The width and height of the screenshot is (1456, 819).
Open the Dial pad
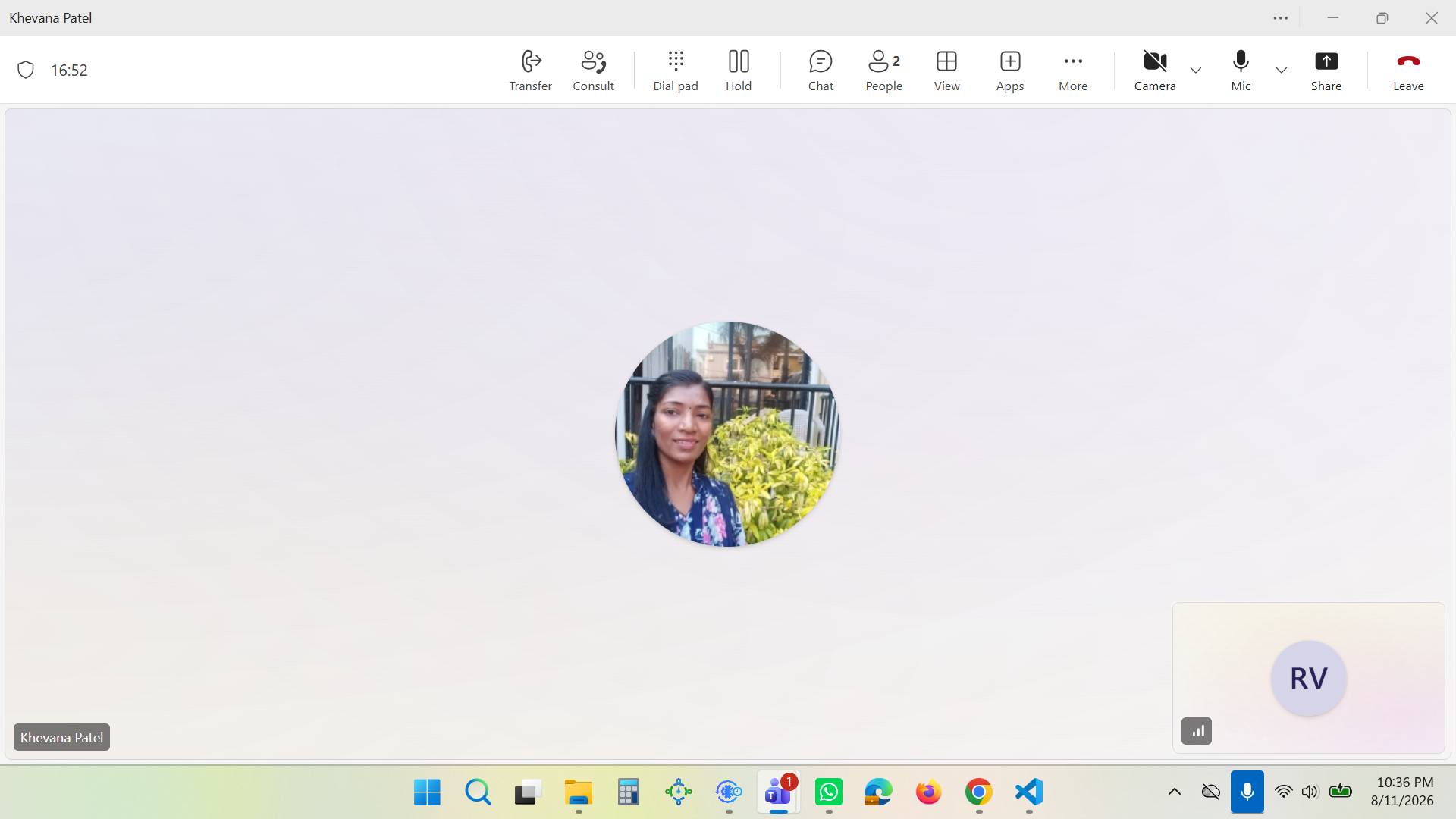point(675,71)
